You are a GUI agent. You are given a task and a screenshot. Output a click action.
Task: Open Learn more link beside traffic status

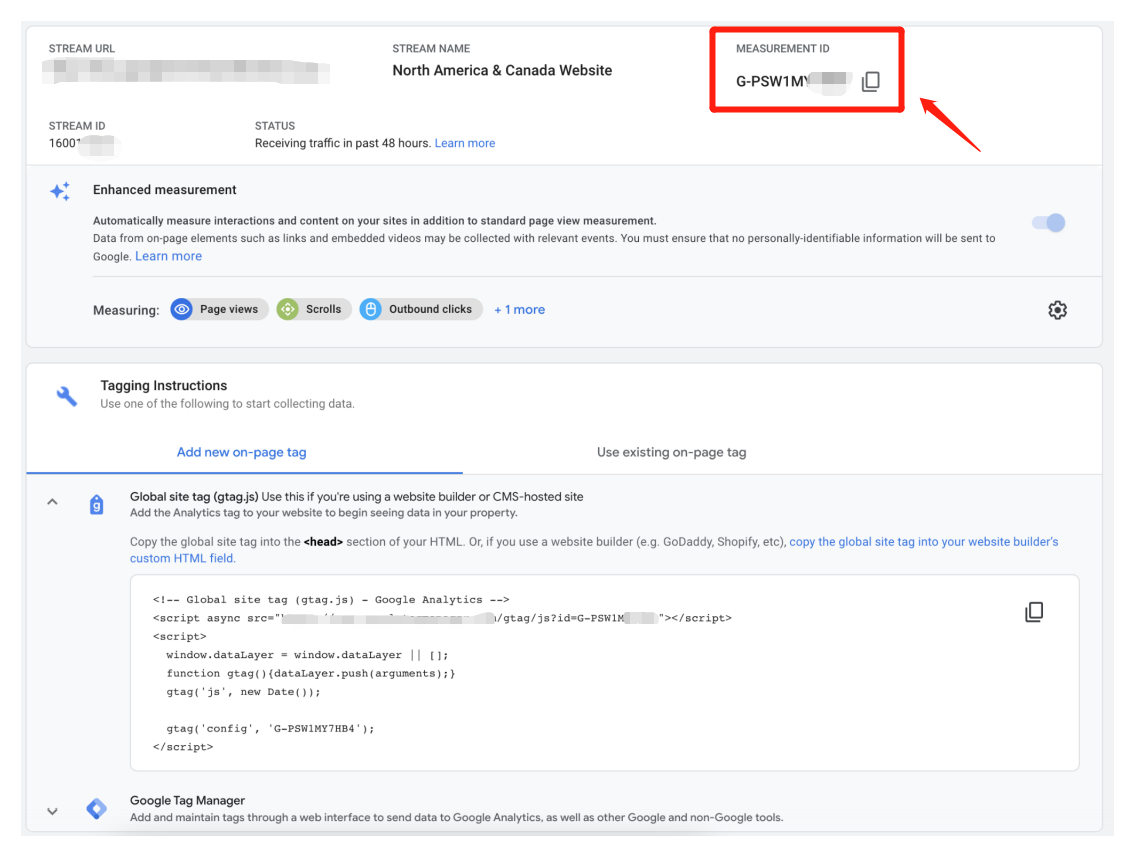[x=465, y=143]
